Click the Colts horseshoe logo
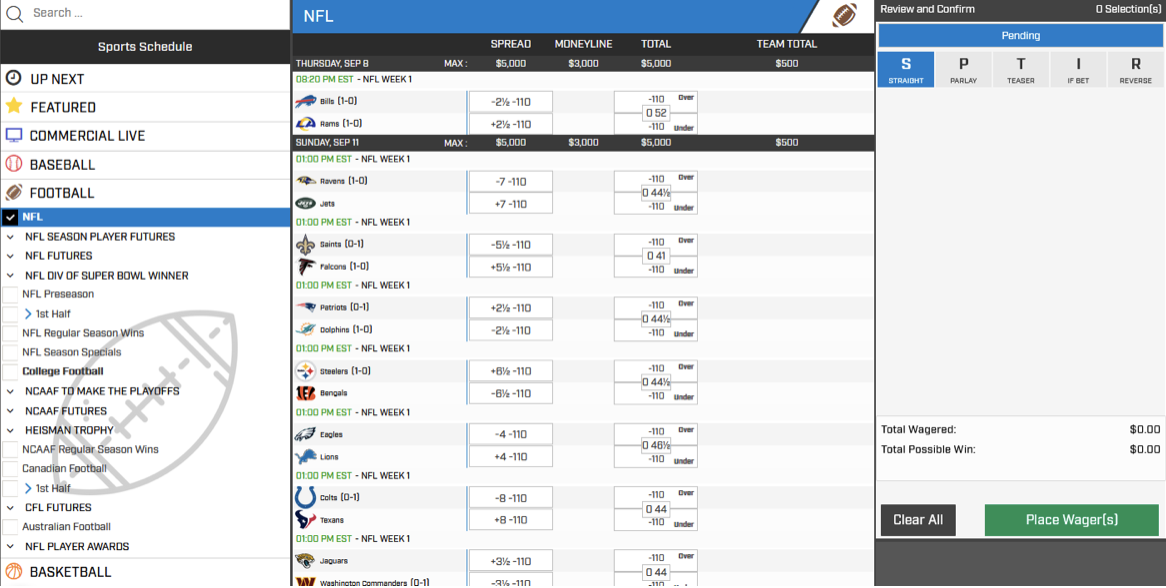The height and width of the screenshot is (588, 1166). (306, 497)
